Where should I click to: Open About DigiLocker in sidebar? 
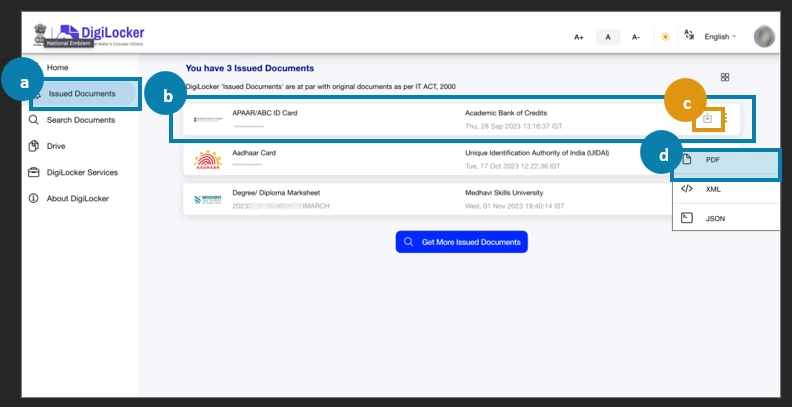tap(78, 199)
